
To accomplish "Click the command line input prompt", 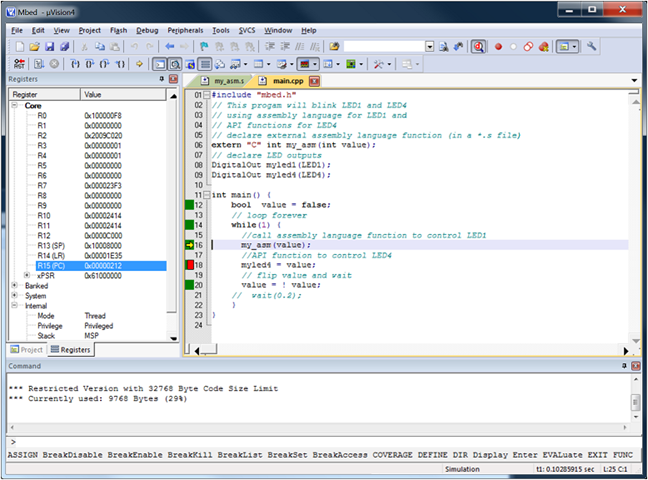I will pyautogui.click(x=322, y=442).
